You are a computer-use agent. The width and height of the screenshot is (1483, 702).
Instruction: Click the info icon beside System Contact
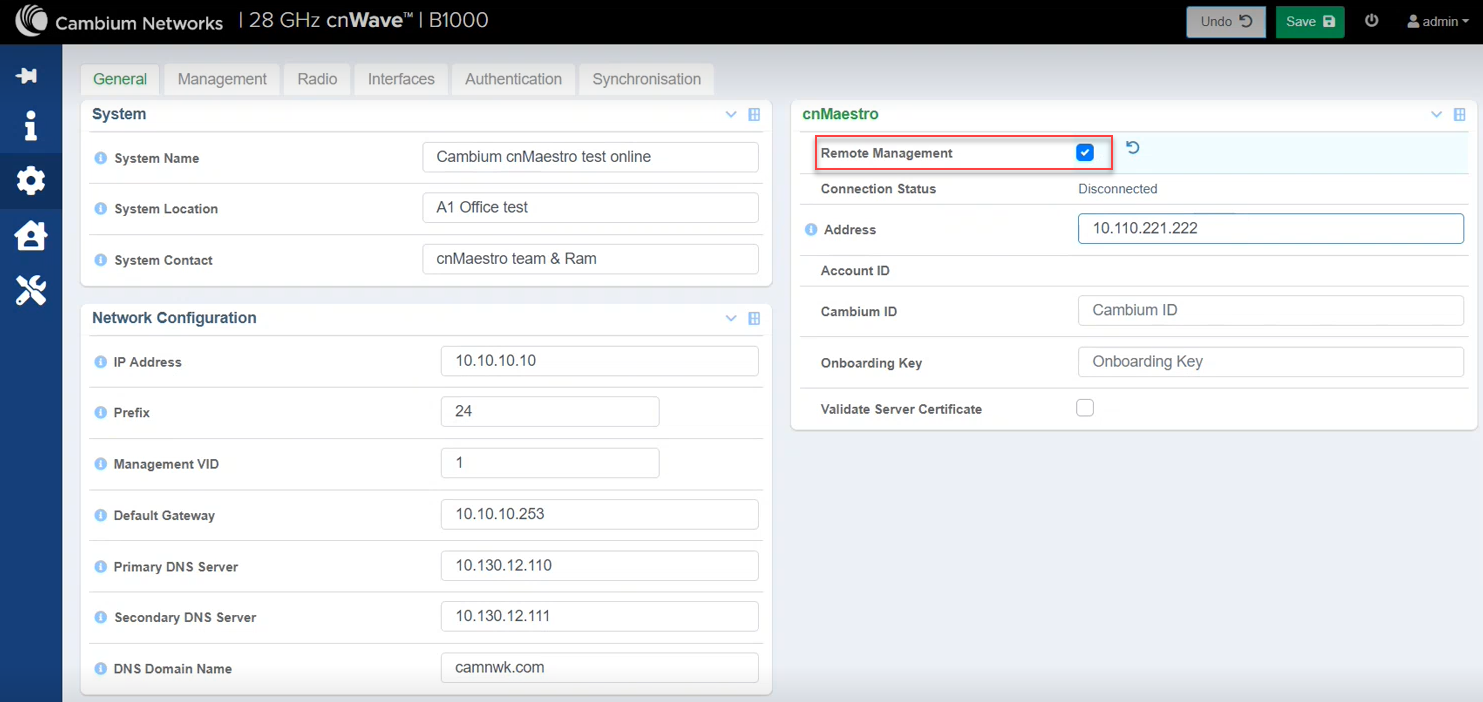(x=100, y=260)
